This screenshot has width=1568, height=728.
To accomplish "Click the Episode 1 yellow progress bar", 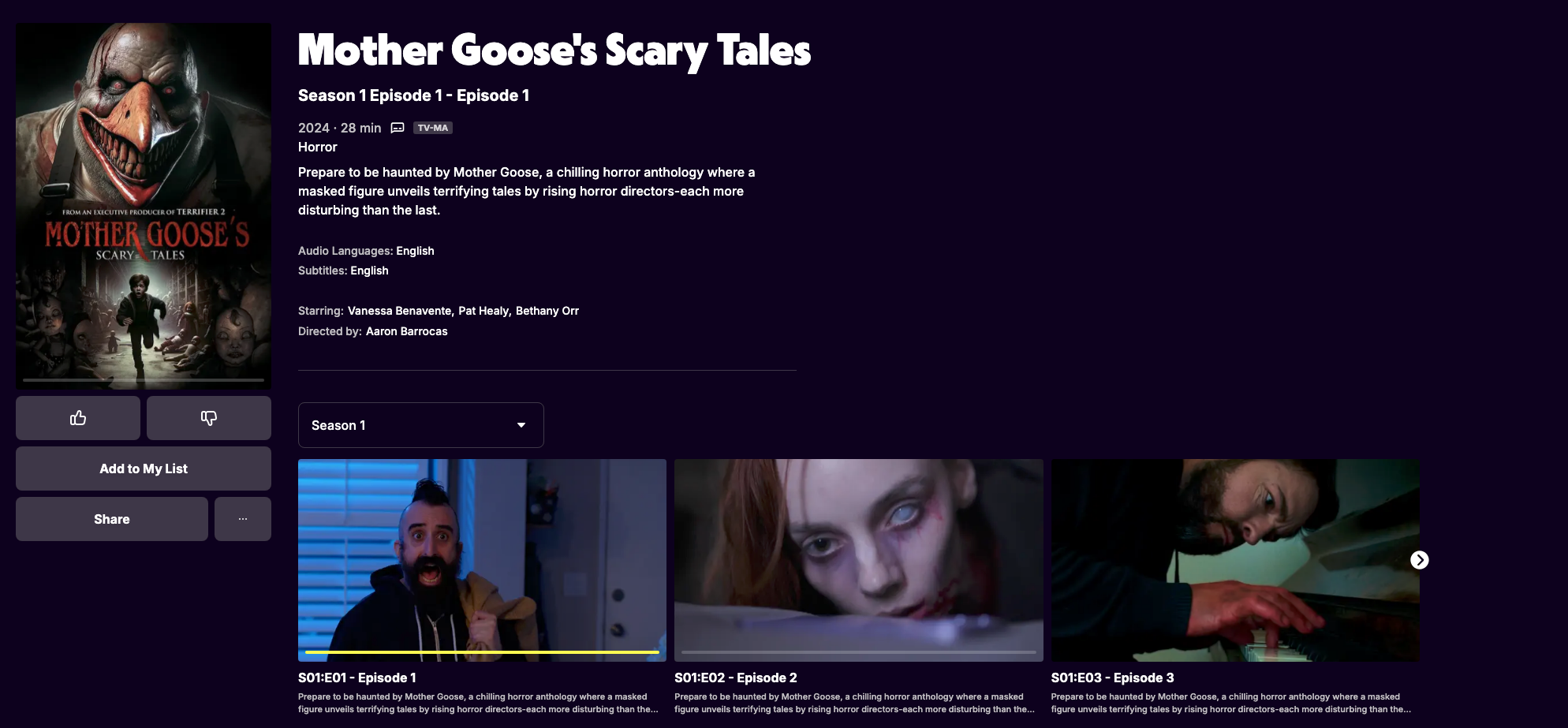I will (482, 652).
